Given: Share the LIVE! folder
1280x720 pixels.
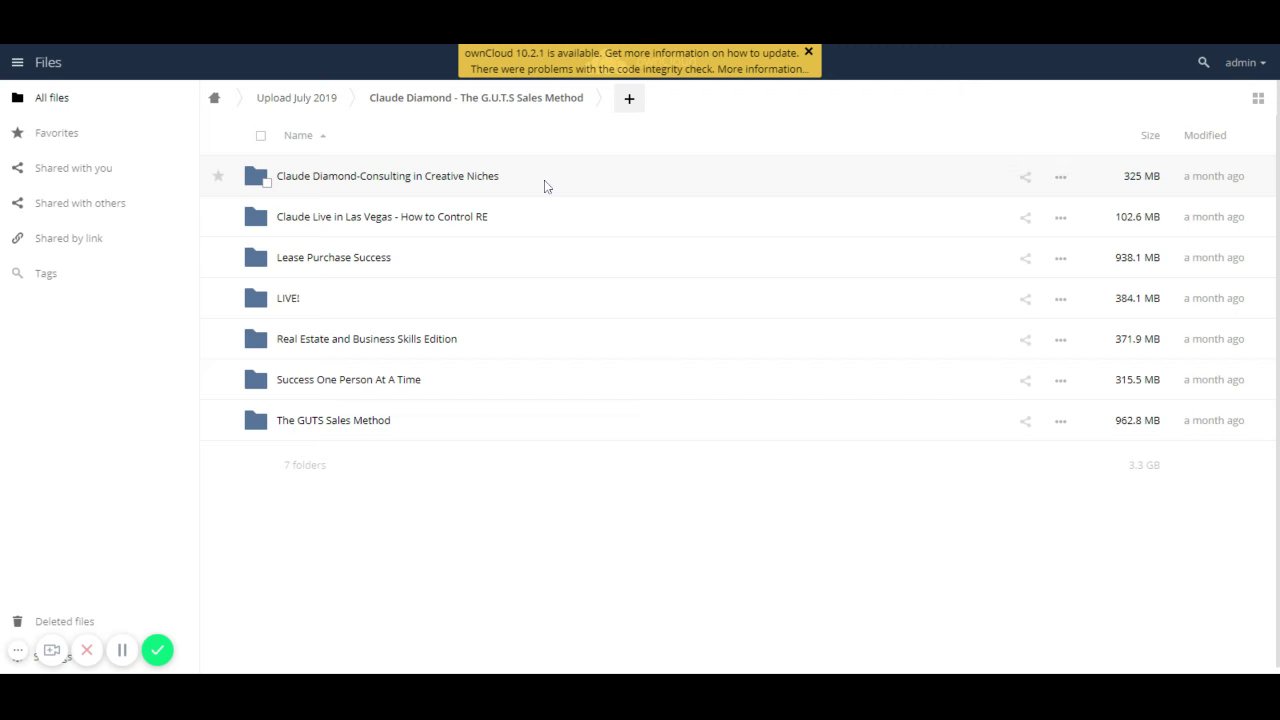Looking at the screenshot, I should click(1025, 299).
